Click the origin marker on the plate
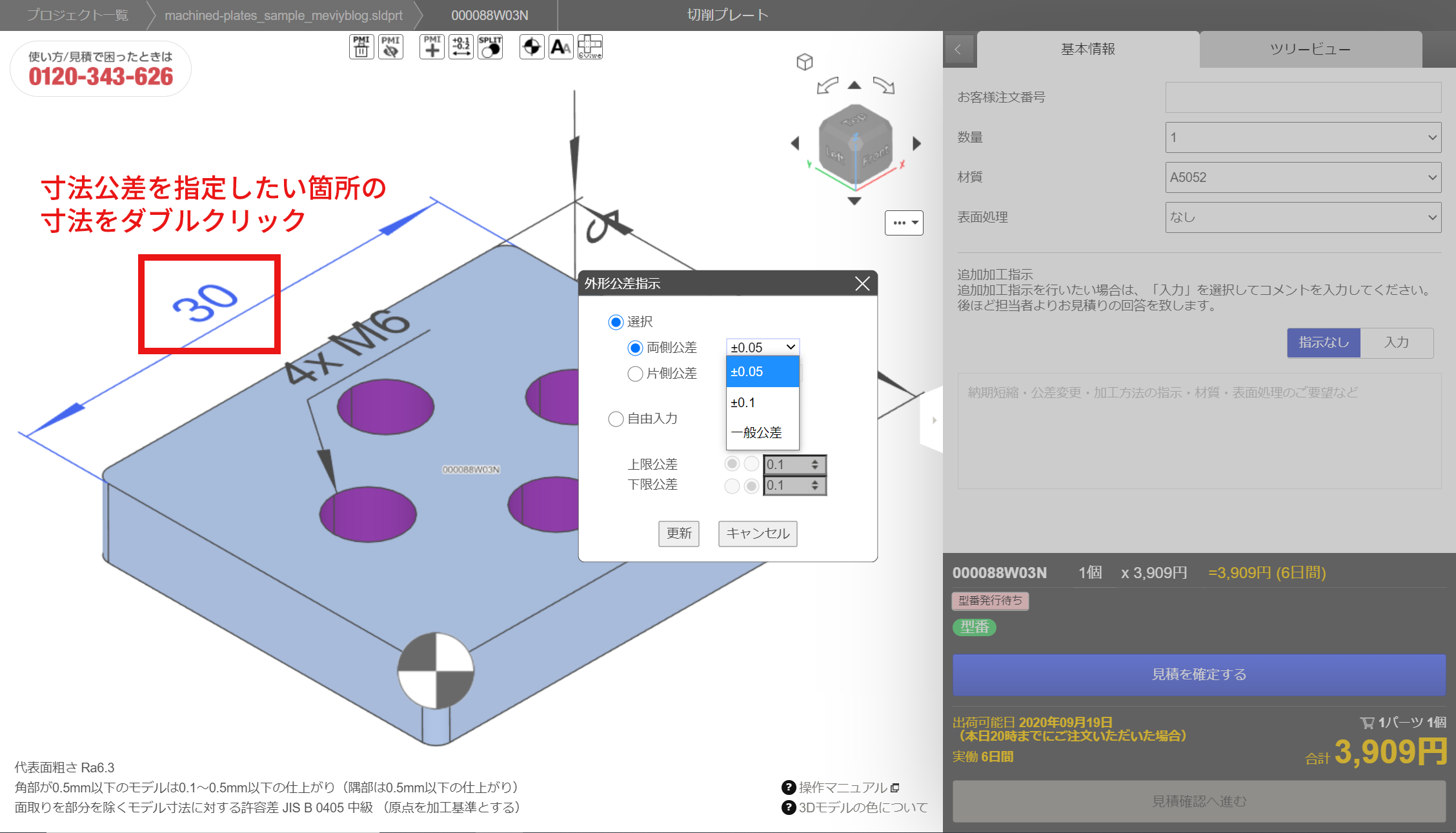Viewport: 1456px width, 833px height. tap(436, 671)
